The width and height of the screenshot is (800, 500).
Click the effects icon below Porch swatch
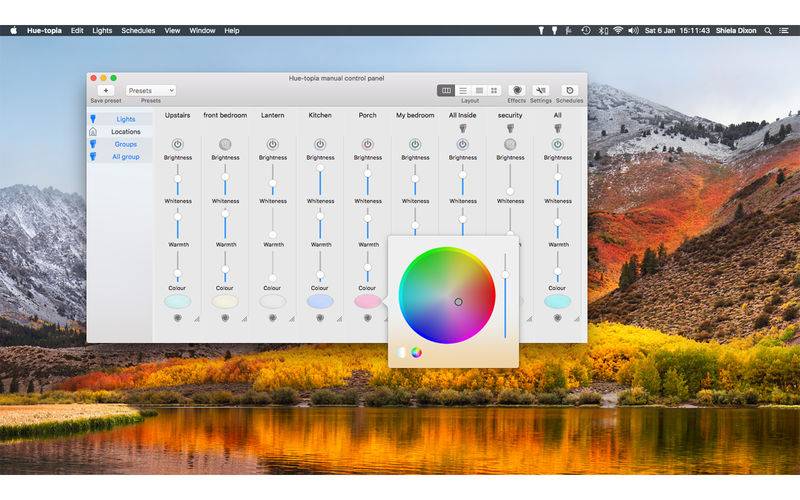click(367, 318)
